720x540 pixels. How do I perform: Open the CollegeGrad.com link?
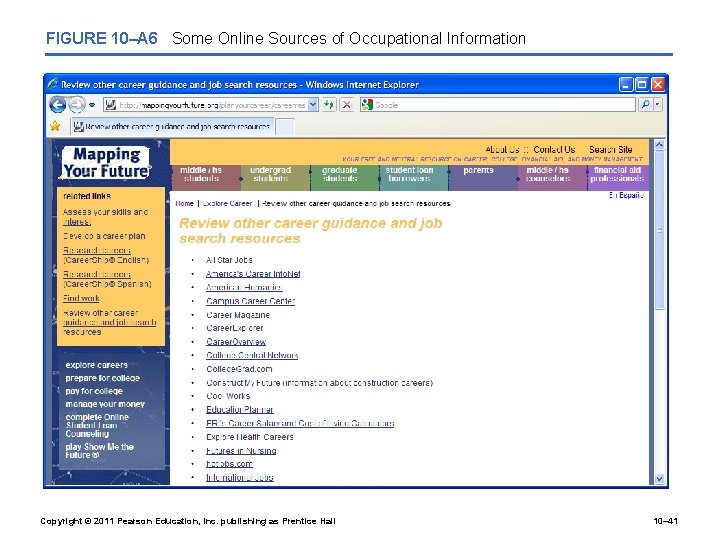click(239, 369)
